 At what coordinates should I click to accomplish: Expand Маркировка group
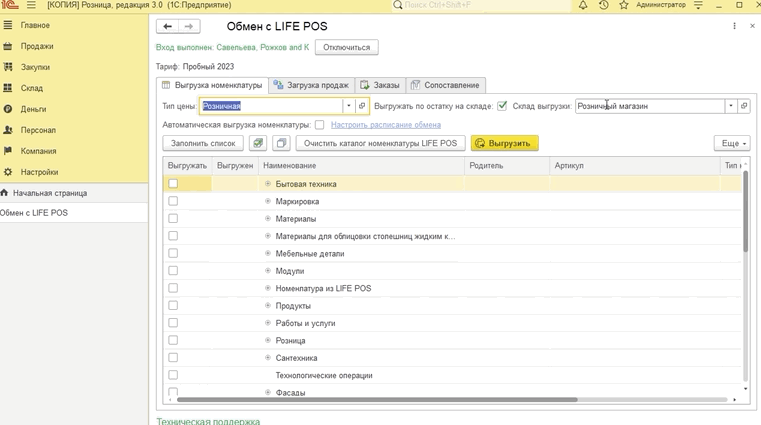(x=267, y=201)
